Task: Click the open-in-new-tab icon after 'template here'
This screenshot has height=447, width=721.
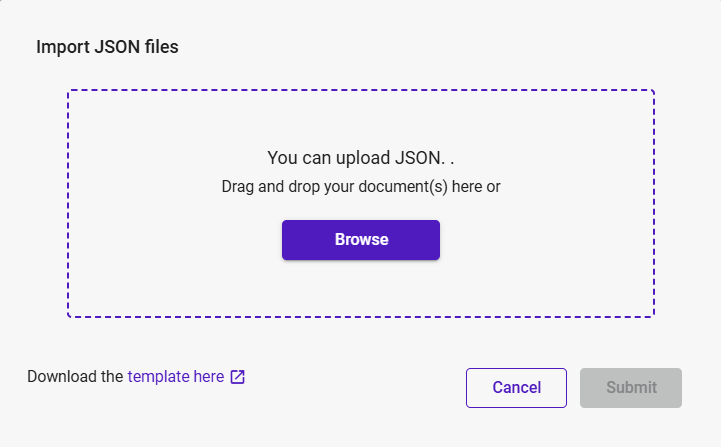Action: tap(237, 377)
